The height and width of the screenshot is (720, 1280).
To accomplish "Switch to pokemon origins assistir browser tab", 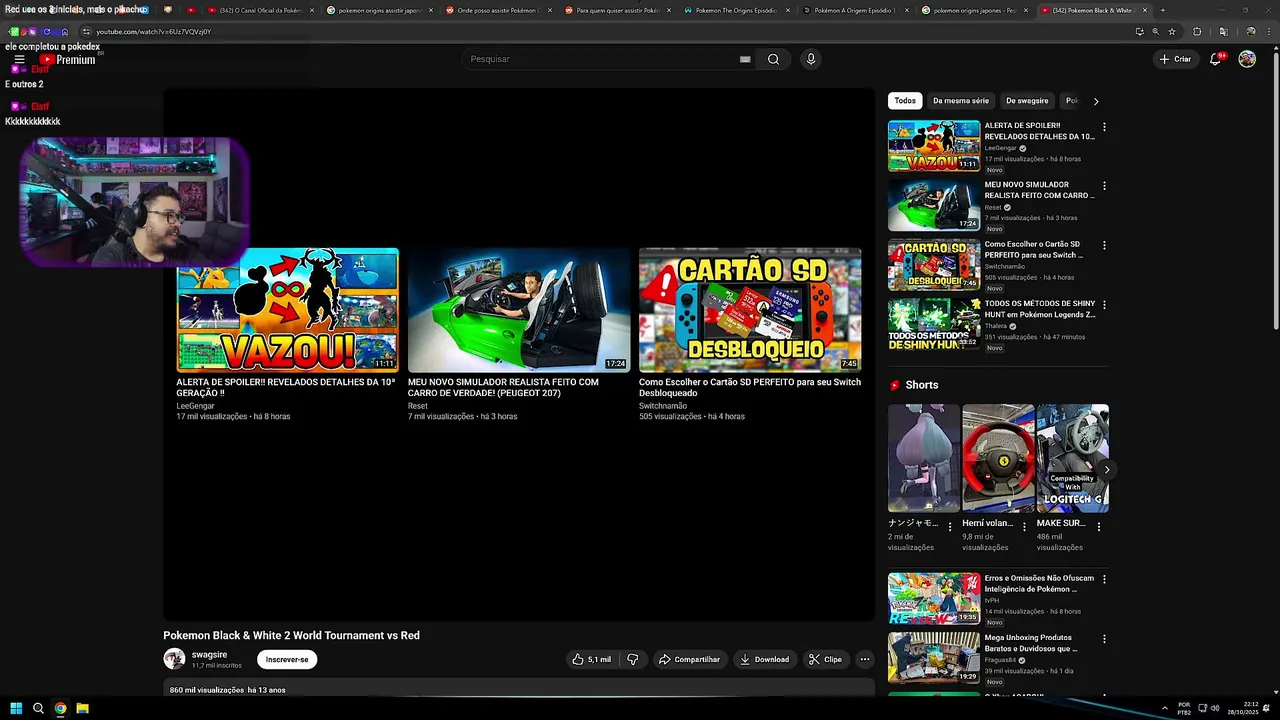I will tap(379, 10).
